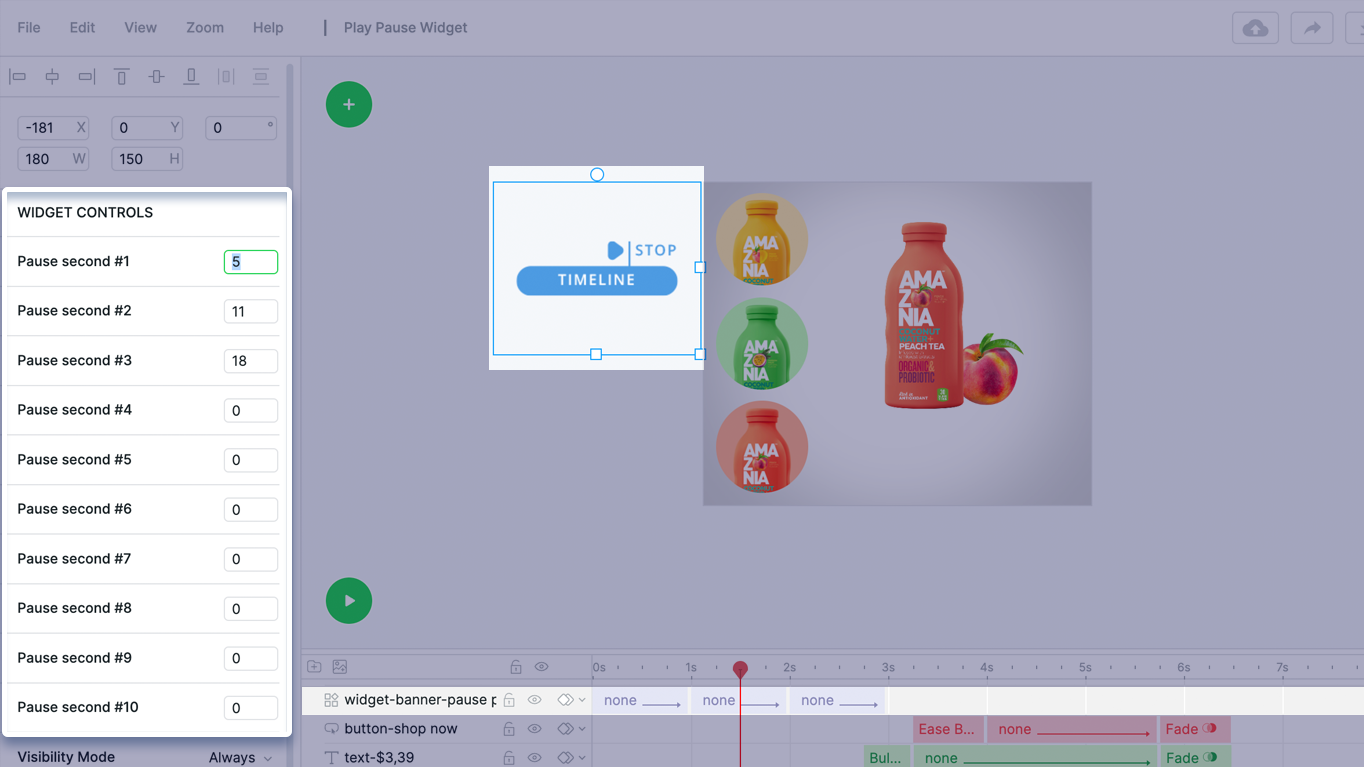Toggle lock-all icon in timeline header

(x=516, y=667)
